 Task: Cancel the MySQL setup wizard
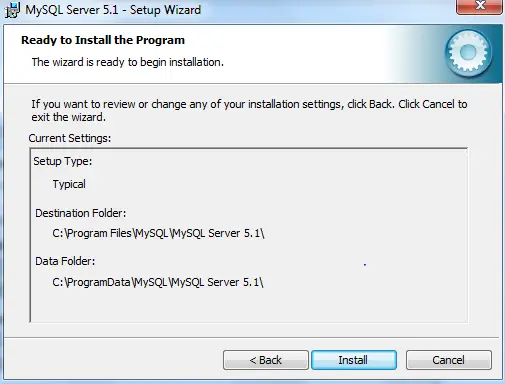coord(449,360)
